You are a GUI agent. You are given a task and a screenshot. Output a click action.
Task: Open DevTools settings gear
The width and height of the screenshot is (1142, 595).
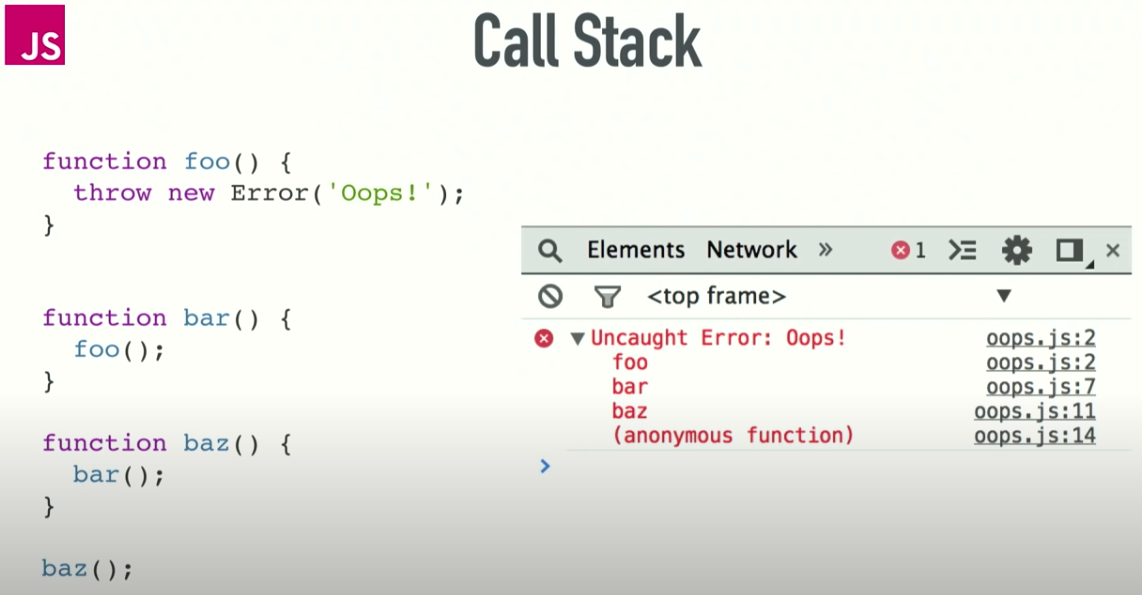click(x=1016, y=250)
